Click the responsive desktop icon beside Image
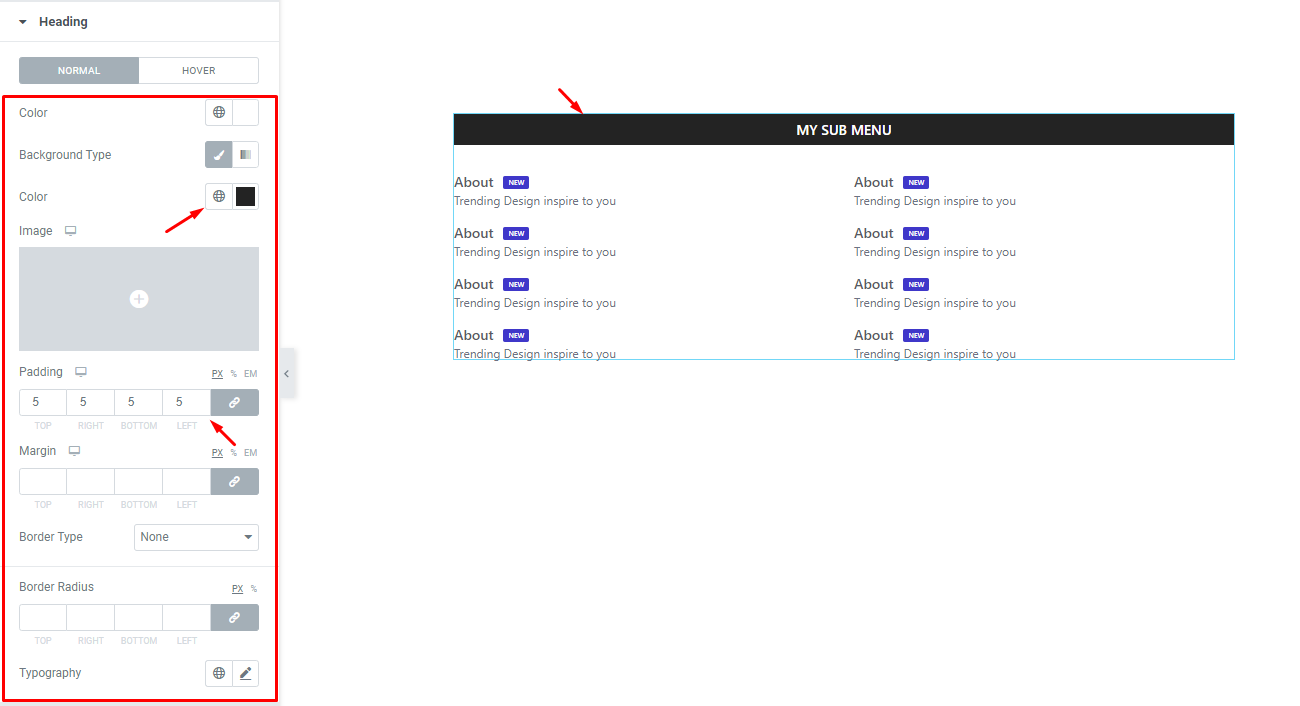Viewport: 1300px width, 706px height. click(70, 230)
